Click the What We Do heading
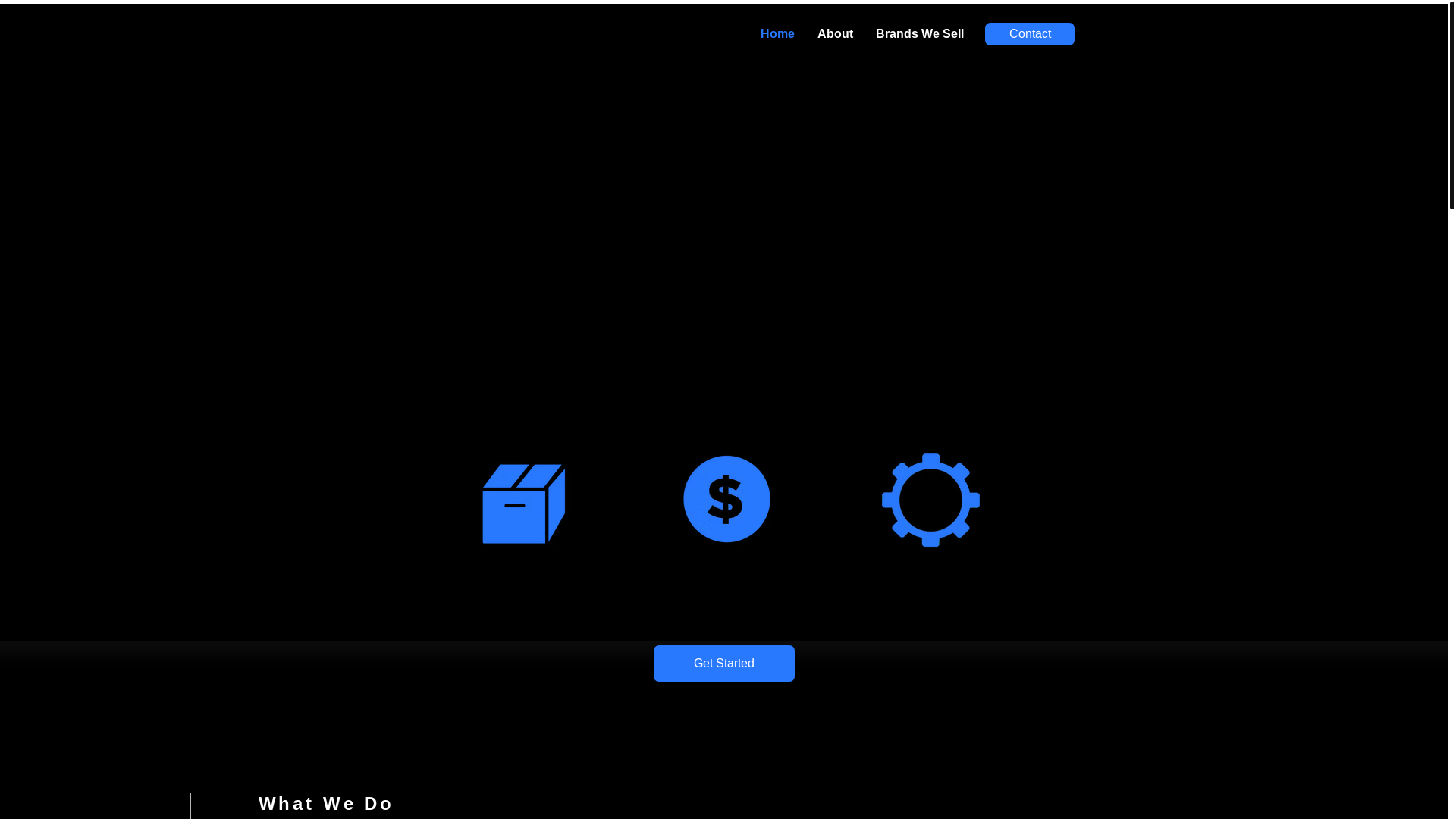Screen dimensions: 1456x819 pos(326,803)
